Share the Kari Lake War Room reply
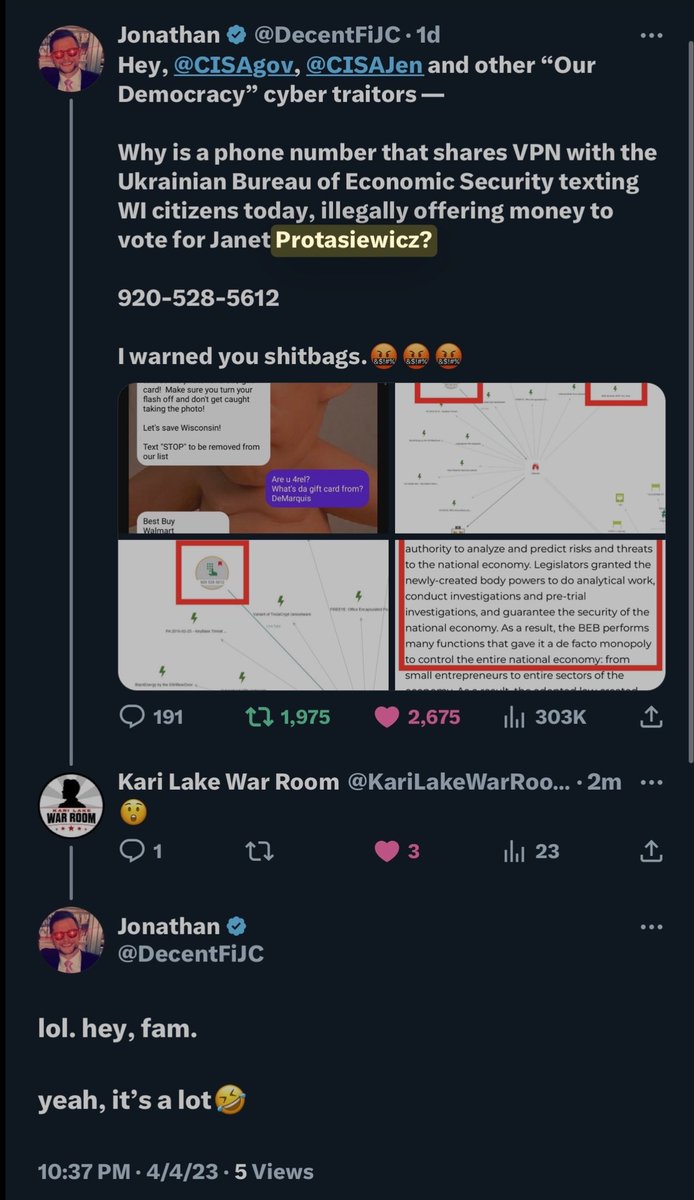694x1200 pixels. (650, 851)
